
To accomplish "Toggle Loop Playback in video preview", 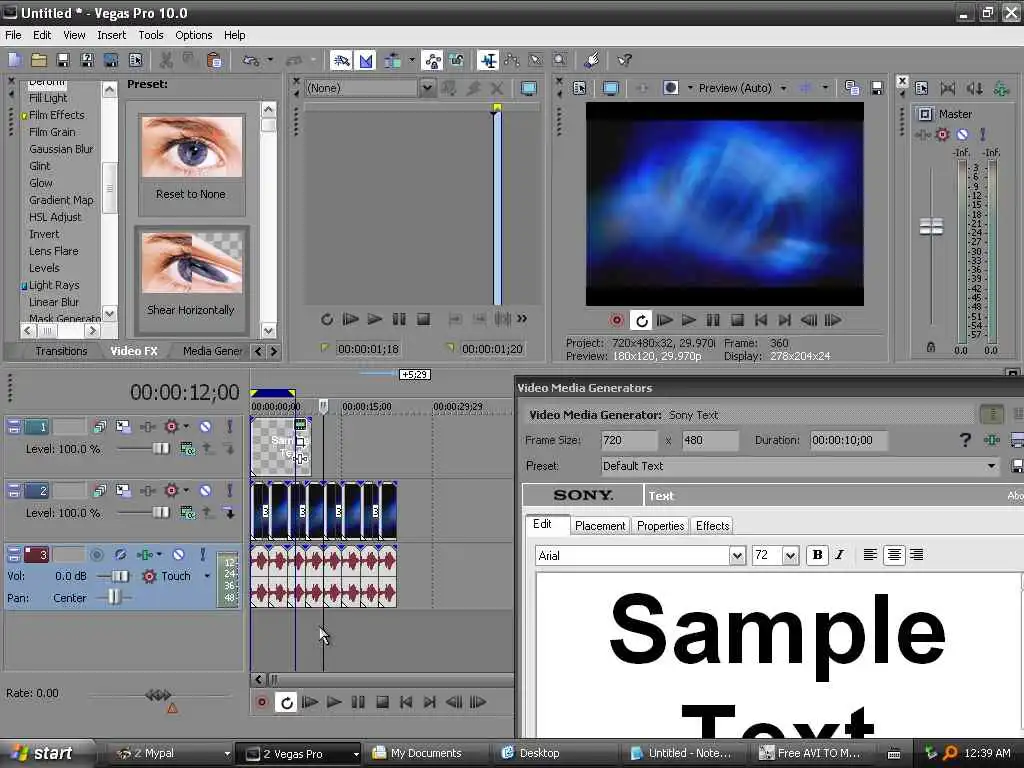I will (x=641, y=320).
